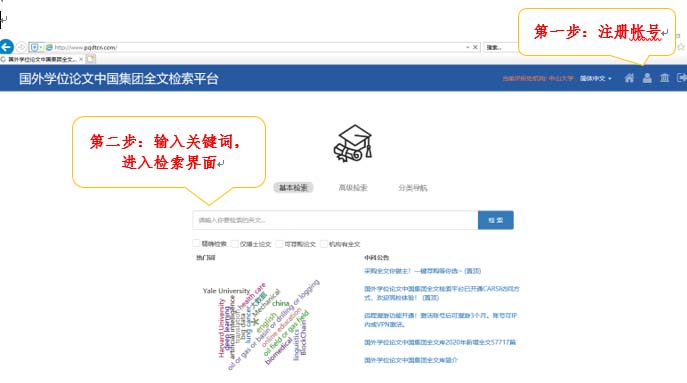Viewport: 687px width, 383px height.
Task: Click the graduation cap logo
Action: (353, 143)
